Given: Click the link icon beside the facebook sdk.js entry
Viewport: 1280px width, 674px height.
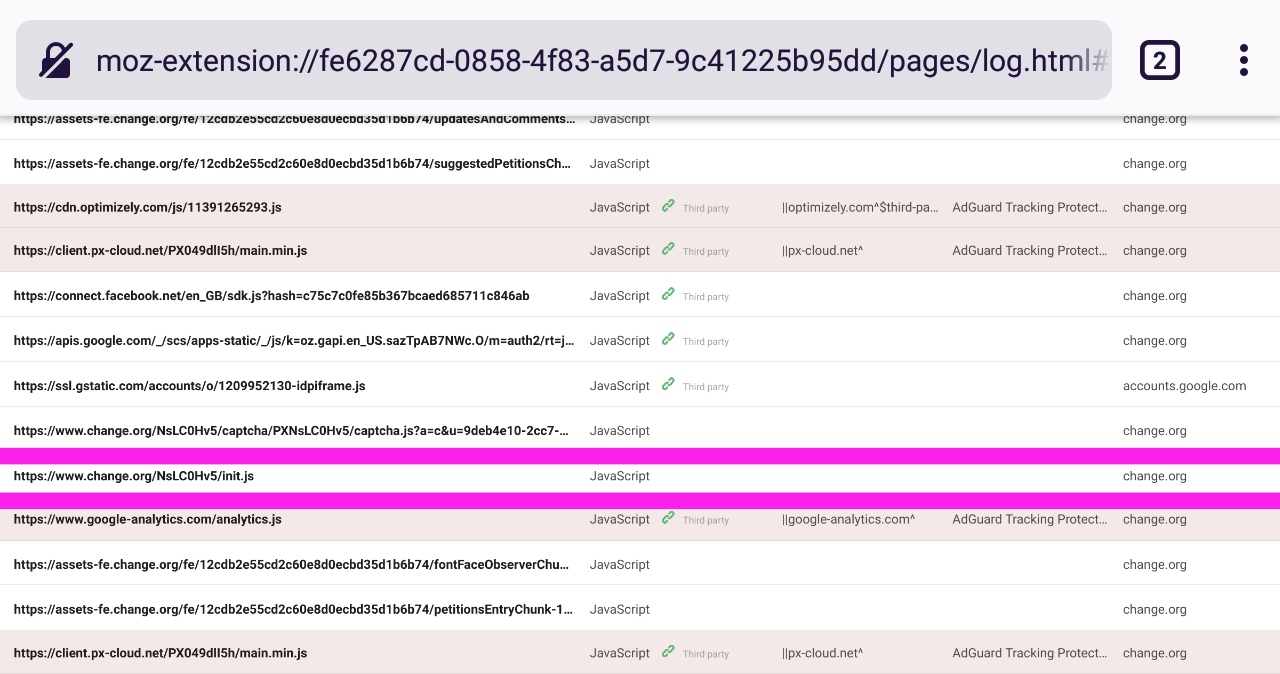Looking at the screenshot, I should pos(668,296).
